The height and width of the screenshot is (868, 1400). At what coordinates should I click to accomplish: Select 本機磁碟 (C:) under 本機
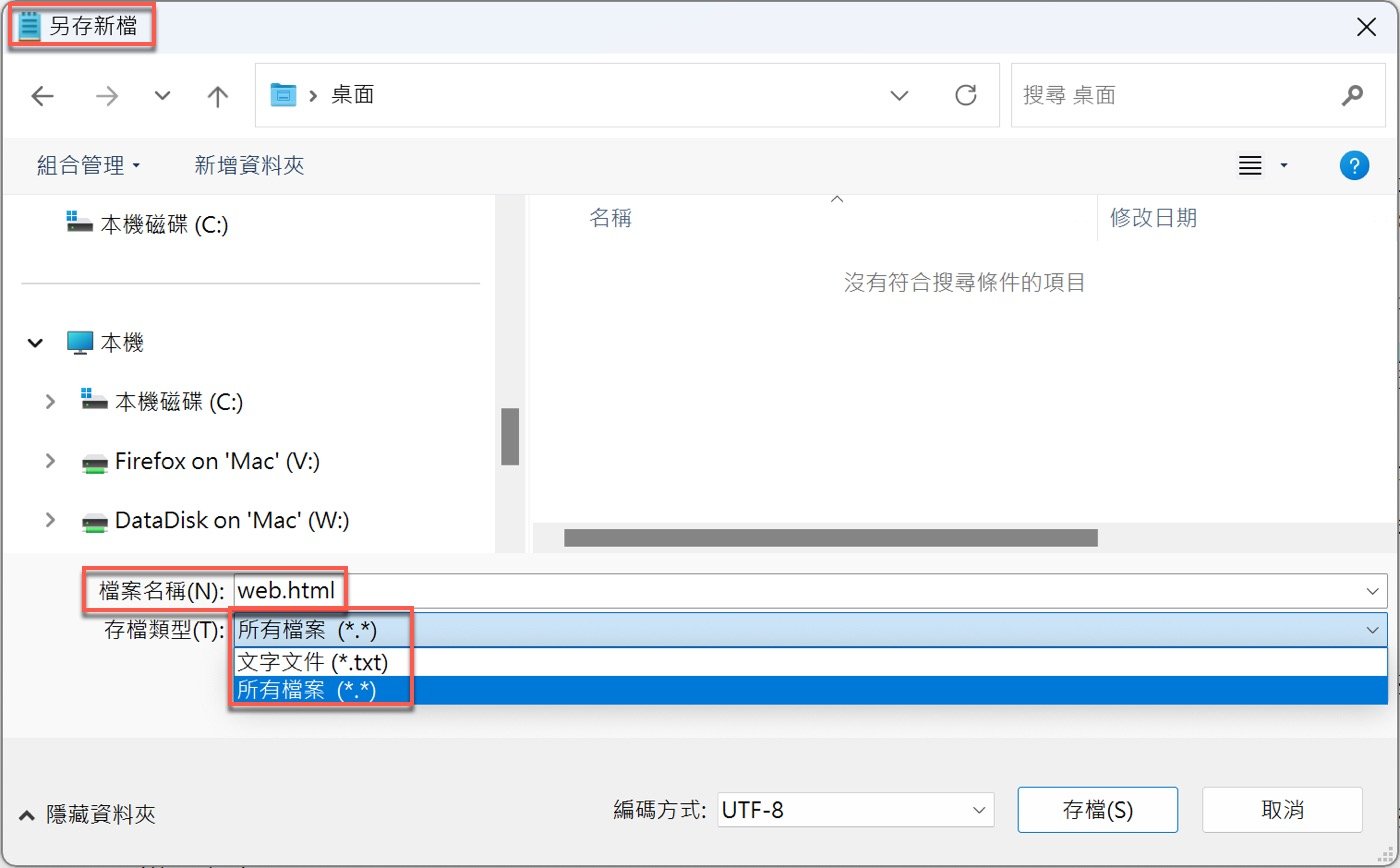(162, 402)
